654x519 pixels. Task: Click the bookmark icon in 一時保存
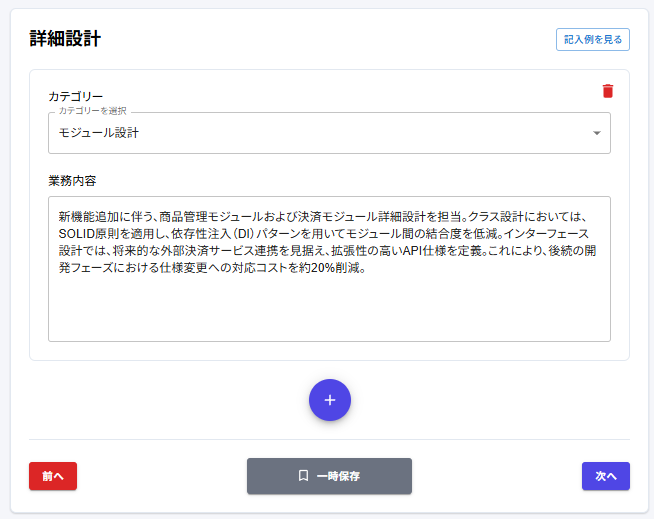coord(304,476)
